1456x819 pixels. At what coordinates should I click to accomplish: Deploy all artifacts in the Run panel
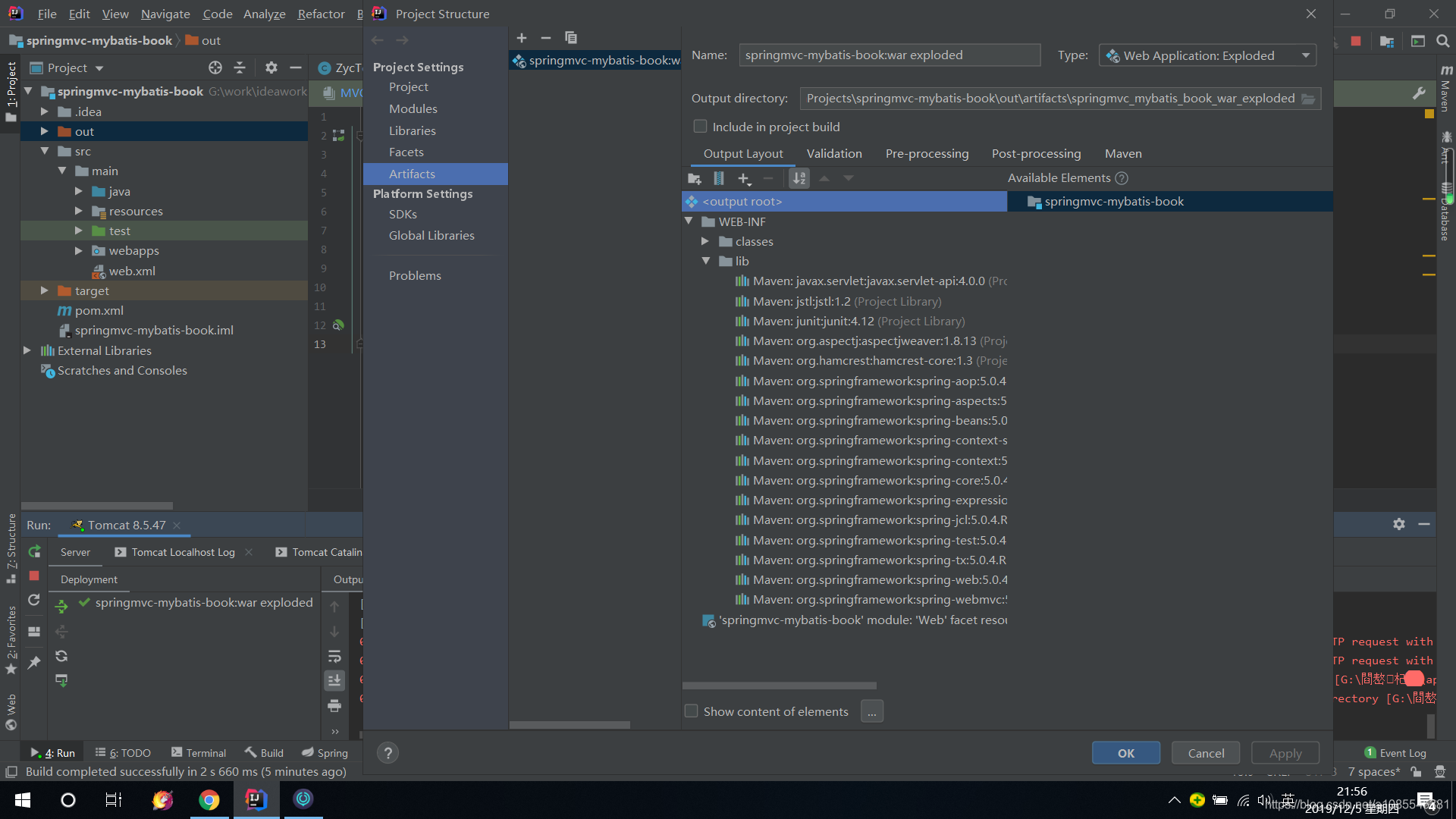pyautogui.click(x=61, y=607)
